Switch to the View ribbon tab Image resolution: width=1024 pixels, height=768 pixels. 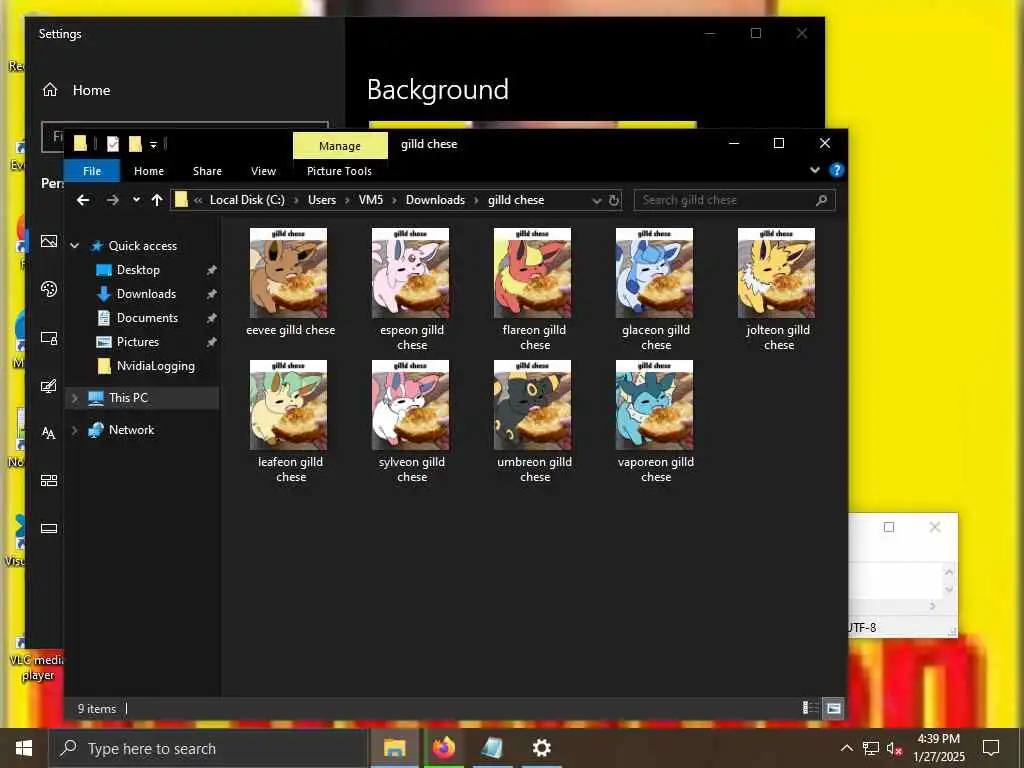(x=263, y=171)
